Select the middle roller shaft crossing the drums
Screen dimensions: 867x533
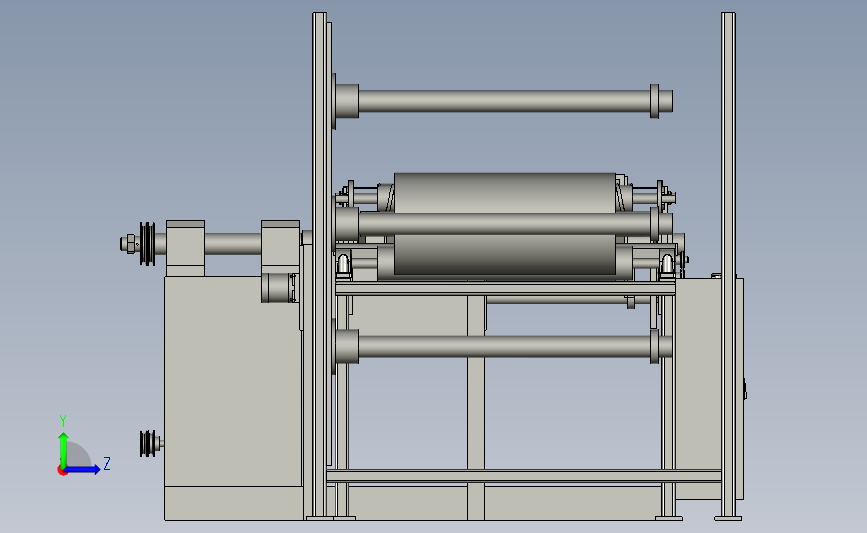point(504,224)
